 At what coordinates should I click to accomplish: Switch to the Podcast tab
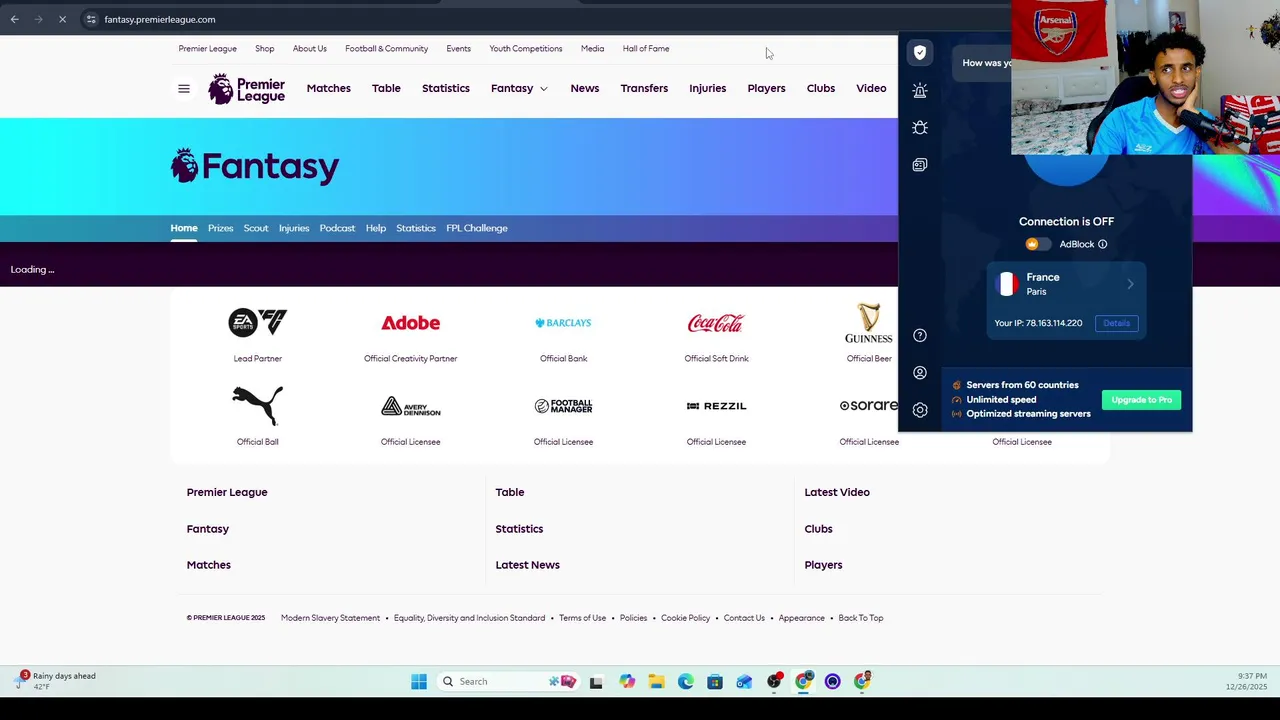337,228
